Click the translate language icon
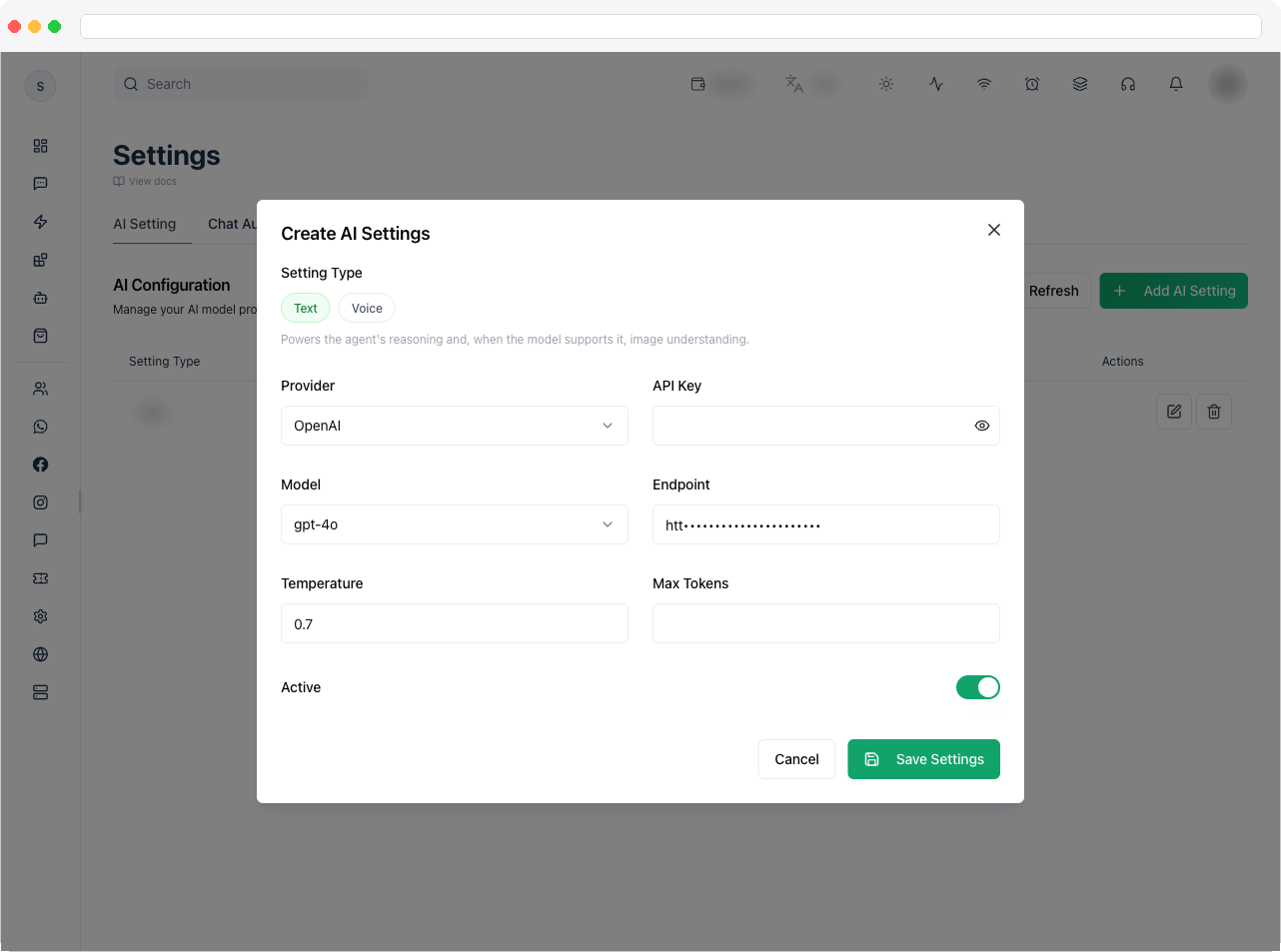The height and width of the screenshot is (952, 1281). [x=794, y=84]
